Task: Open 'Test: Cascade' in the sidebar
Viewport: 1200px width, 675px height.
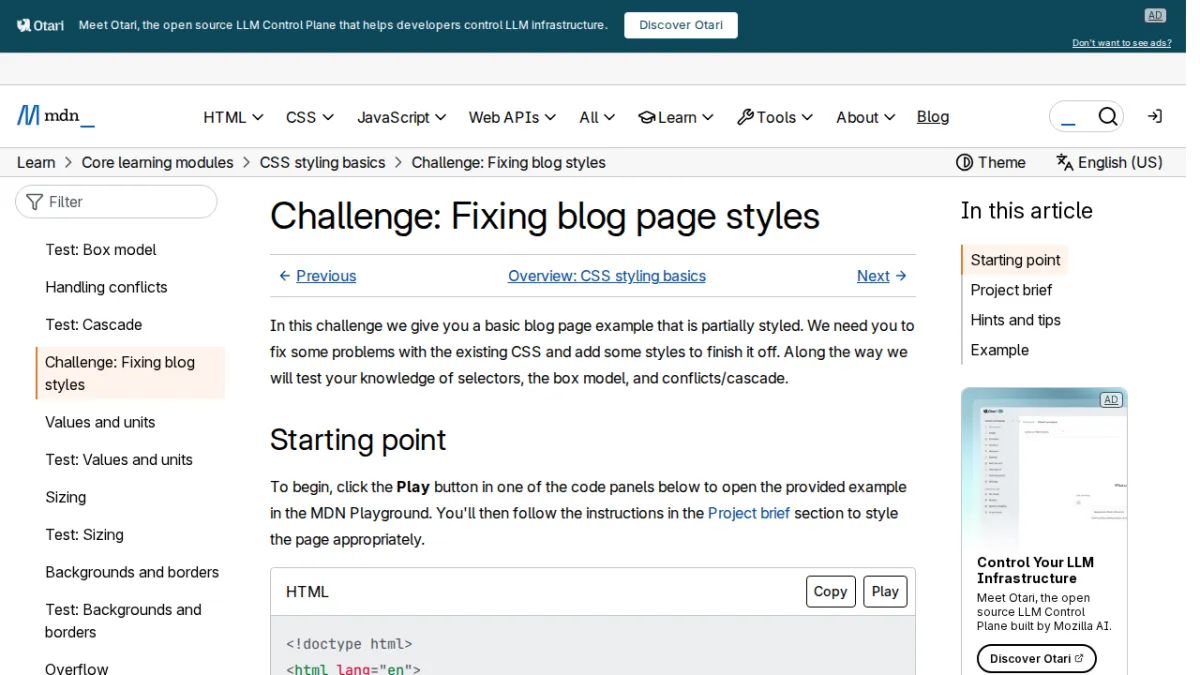Action: point(94,325)
